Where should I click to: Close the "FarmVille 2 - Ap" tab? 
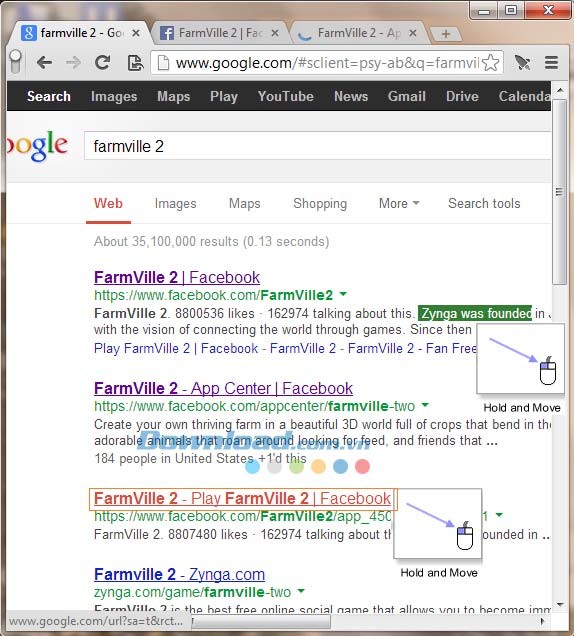[x=413, y=33]
